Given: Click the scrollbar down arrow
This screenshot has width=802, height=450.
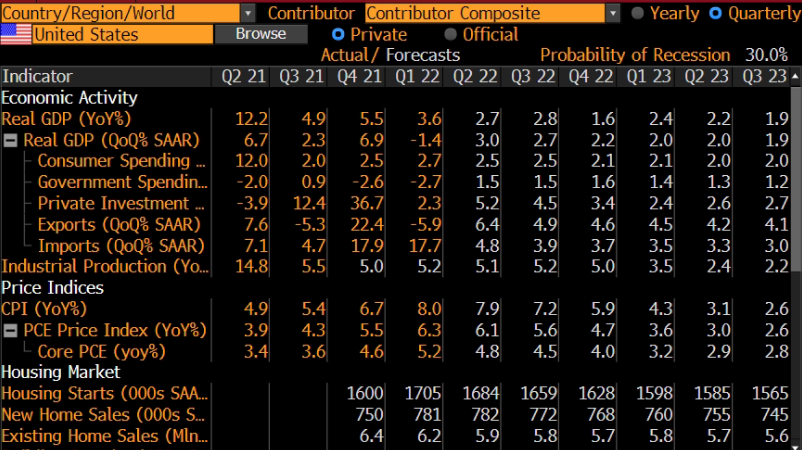Looking at the screenshot, I should tap(795, 446).
